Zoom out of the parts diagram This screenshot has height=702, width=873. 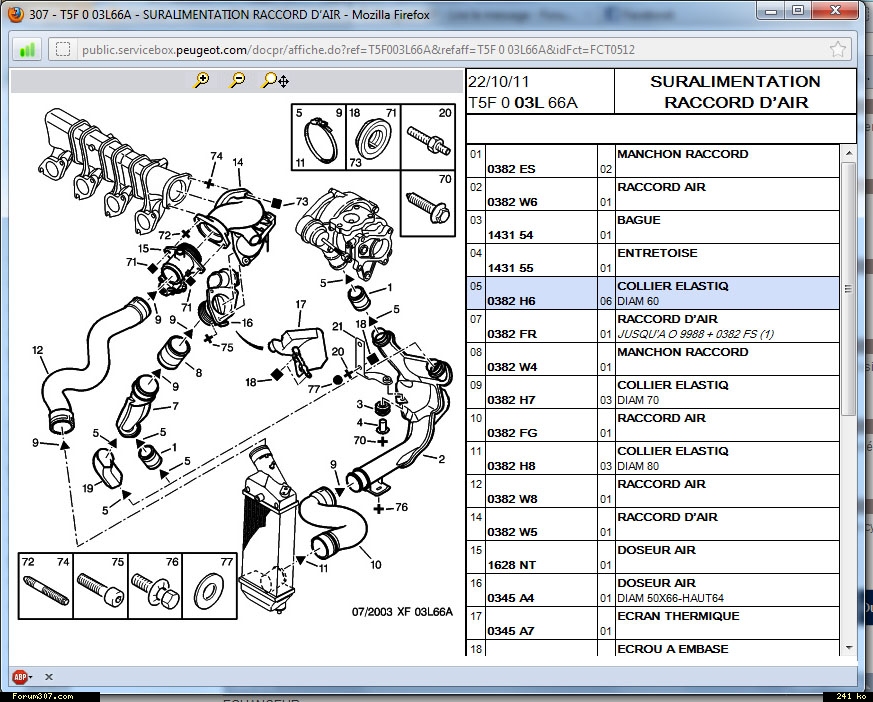pos(238,80)
